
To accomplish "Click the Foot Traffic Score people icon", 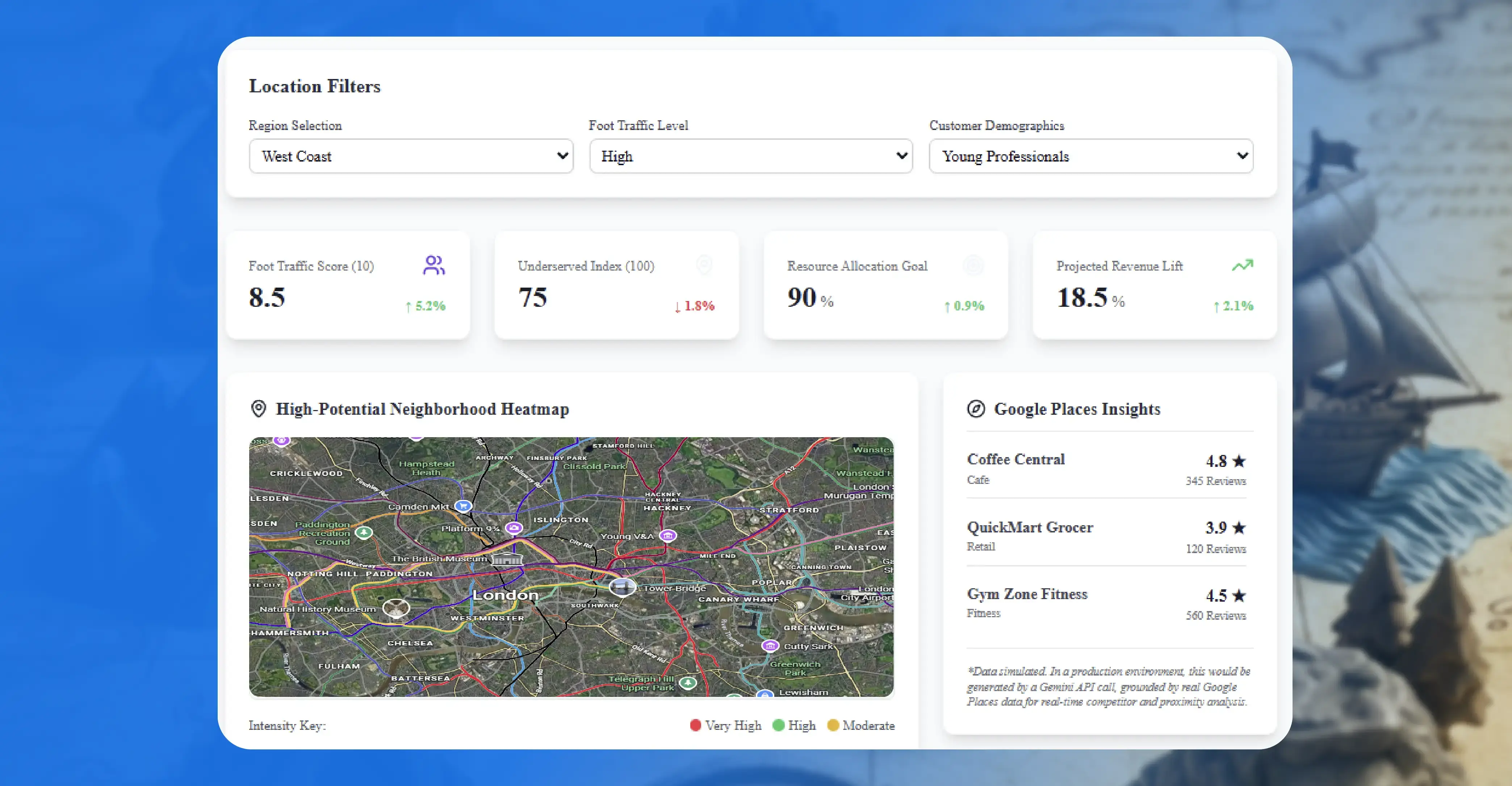I will coord(434,266).
